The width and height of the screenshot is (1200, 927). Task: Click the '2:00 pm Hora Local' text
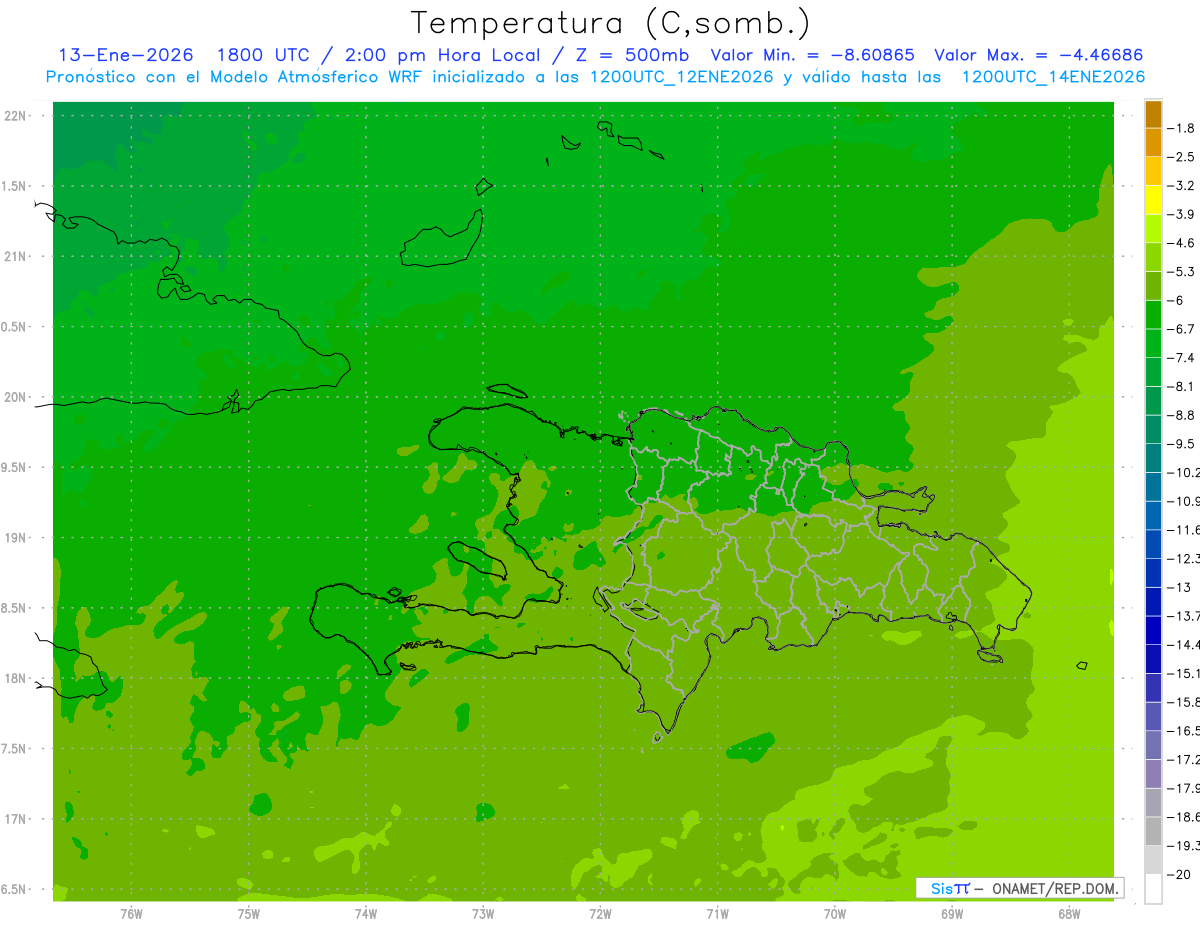[x=441, y=55]
